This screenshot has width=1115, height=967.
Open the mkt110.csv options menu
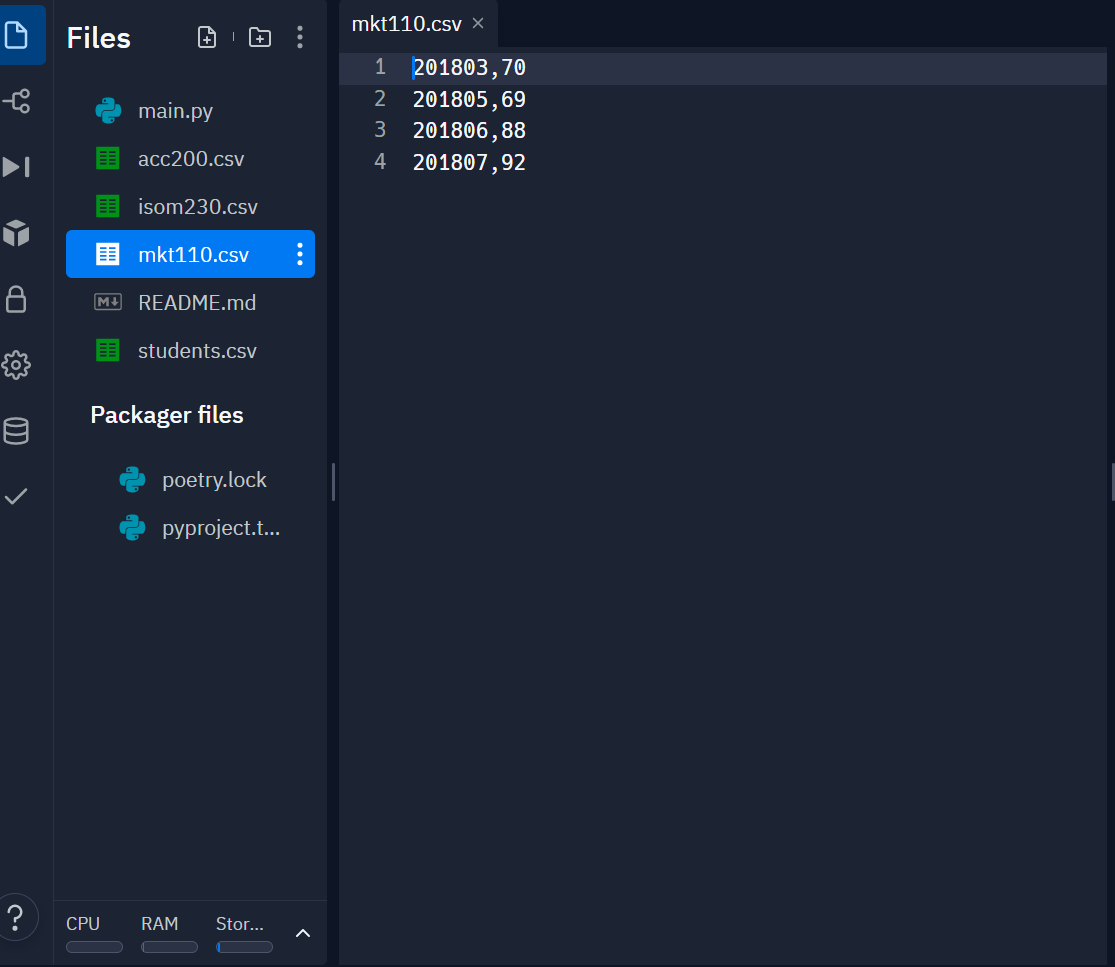(x=299, y=254)
